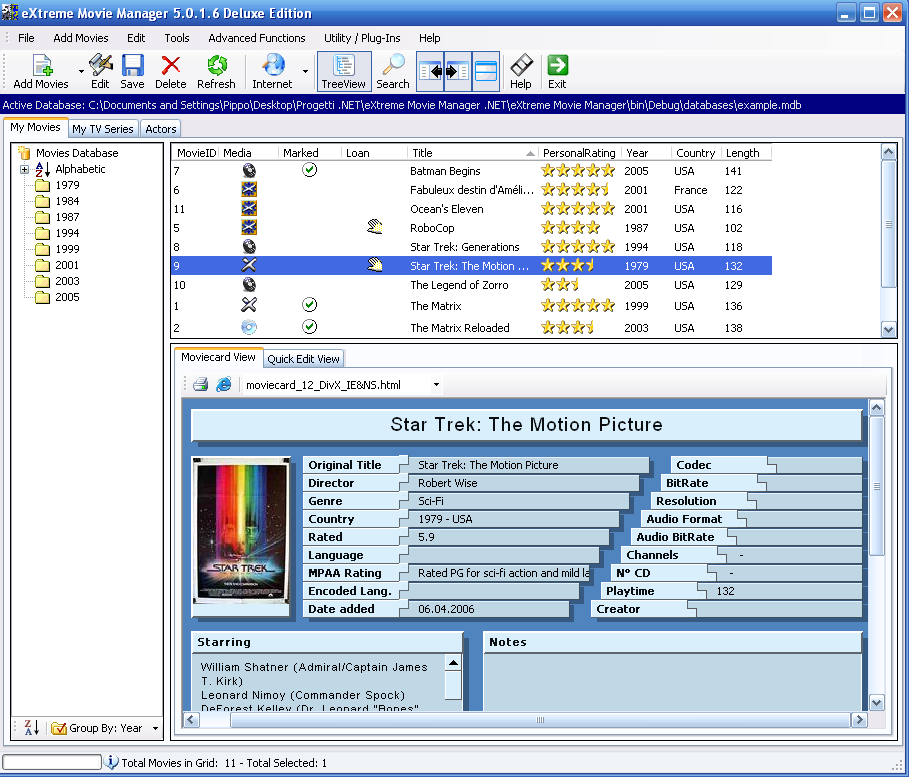Open the Internet dropdown arrow
909x777 pixels.
(305, 71)
